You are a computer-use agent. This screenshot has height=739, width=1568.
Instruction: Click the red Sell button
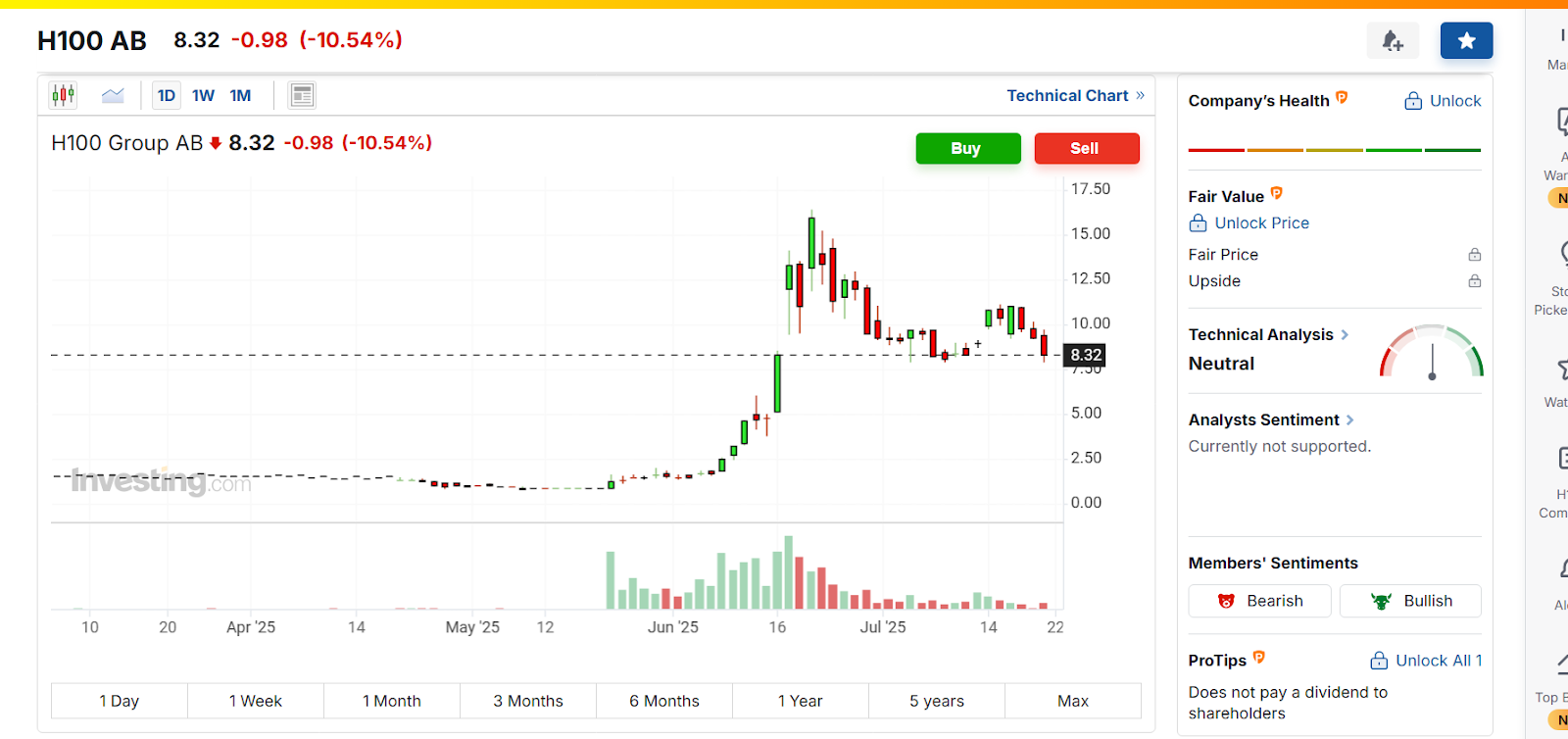point(1087,148)
